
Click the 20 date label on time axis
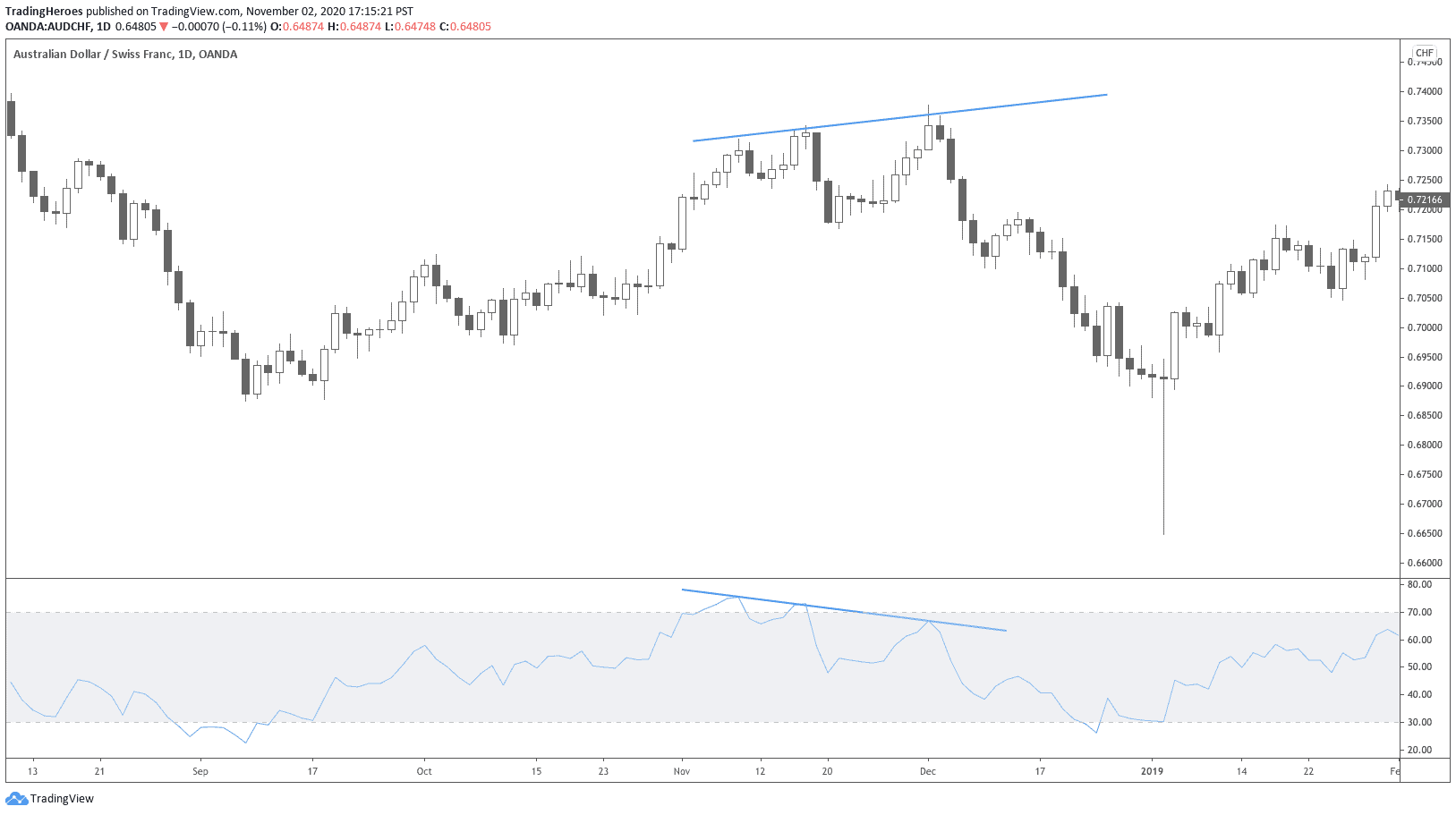coord(827,771)
